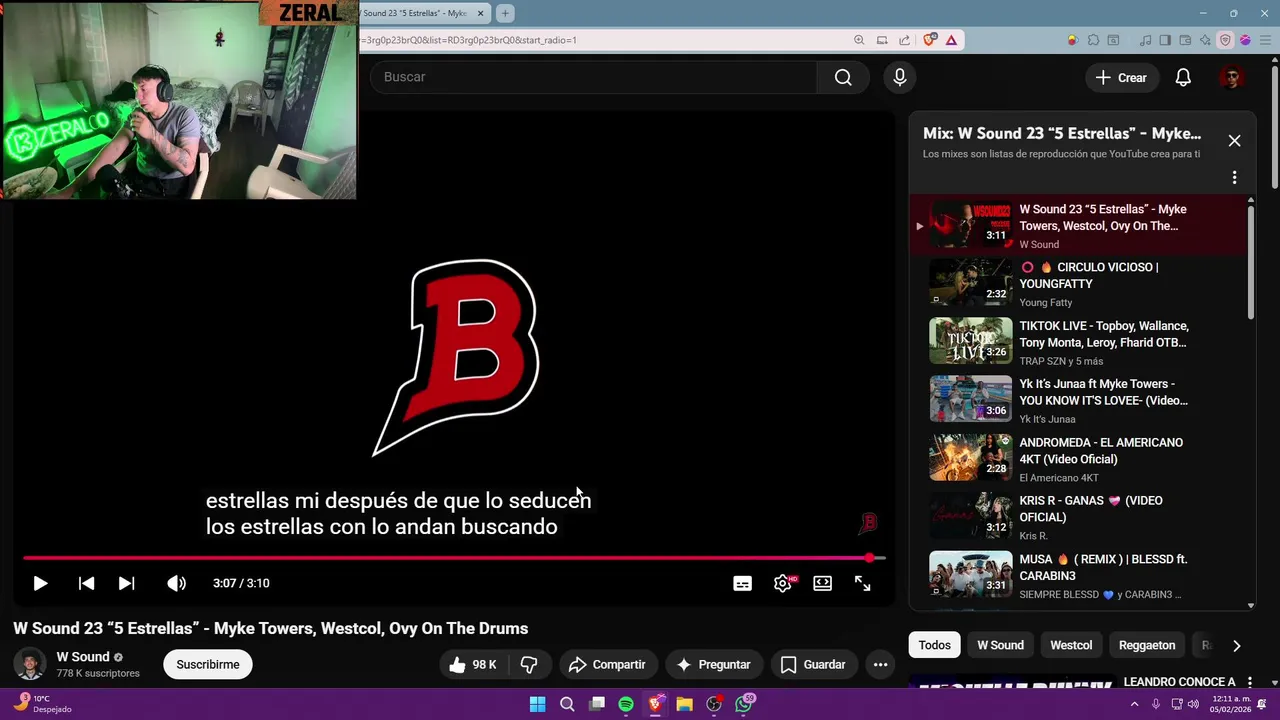Click the Preguntar button
The height and width of the screenshot is (720, 1280).
[x=713, y=664]
